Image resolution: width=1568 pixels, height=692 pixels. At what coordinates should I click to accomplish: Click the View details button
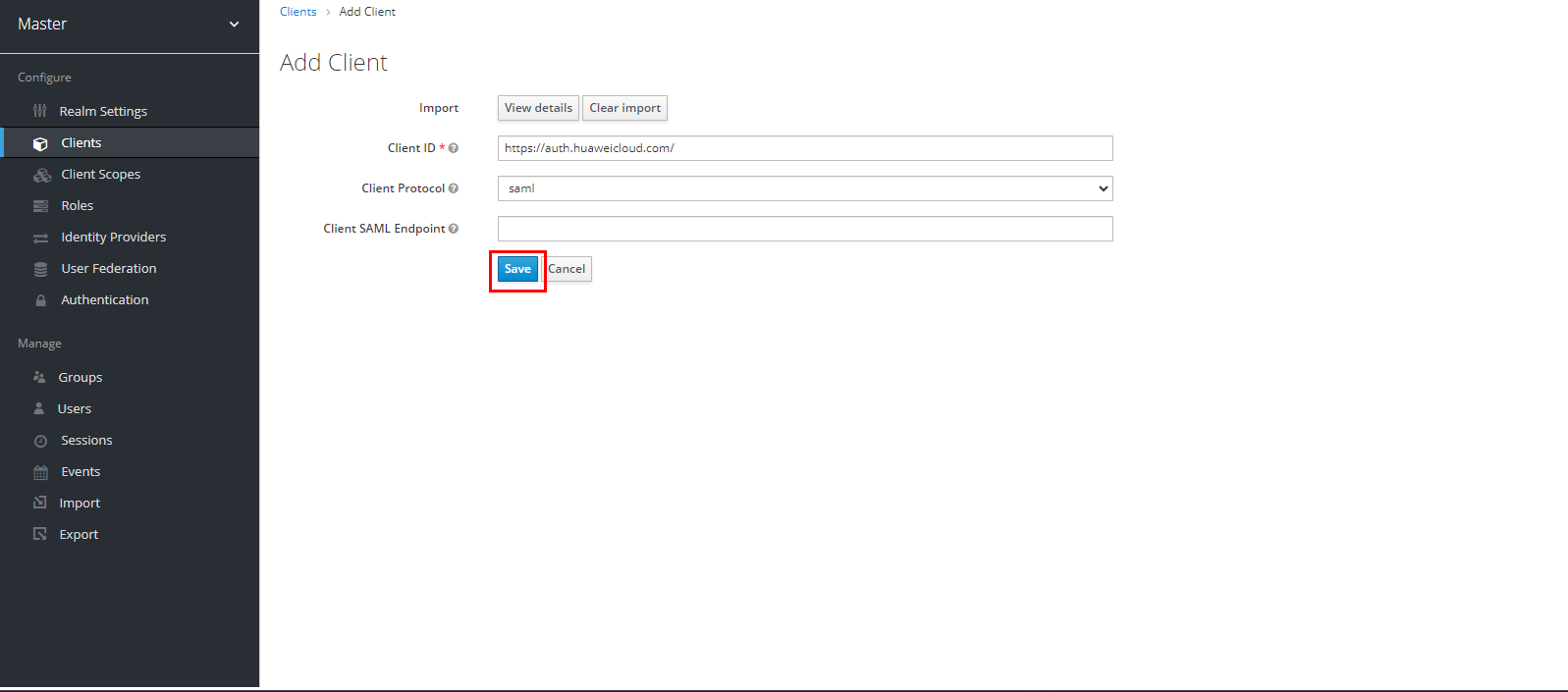tap(538, 108)
